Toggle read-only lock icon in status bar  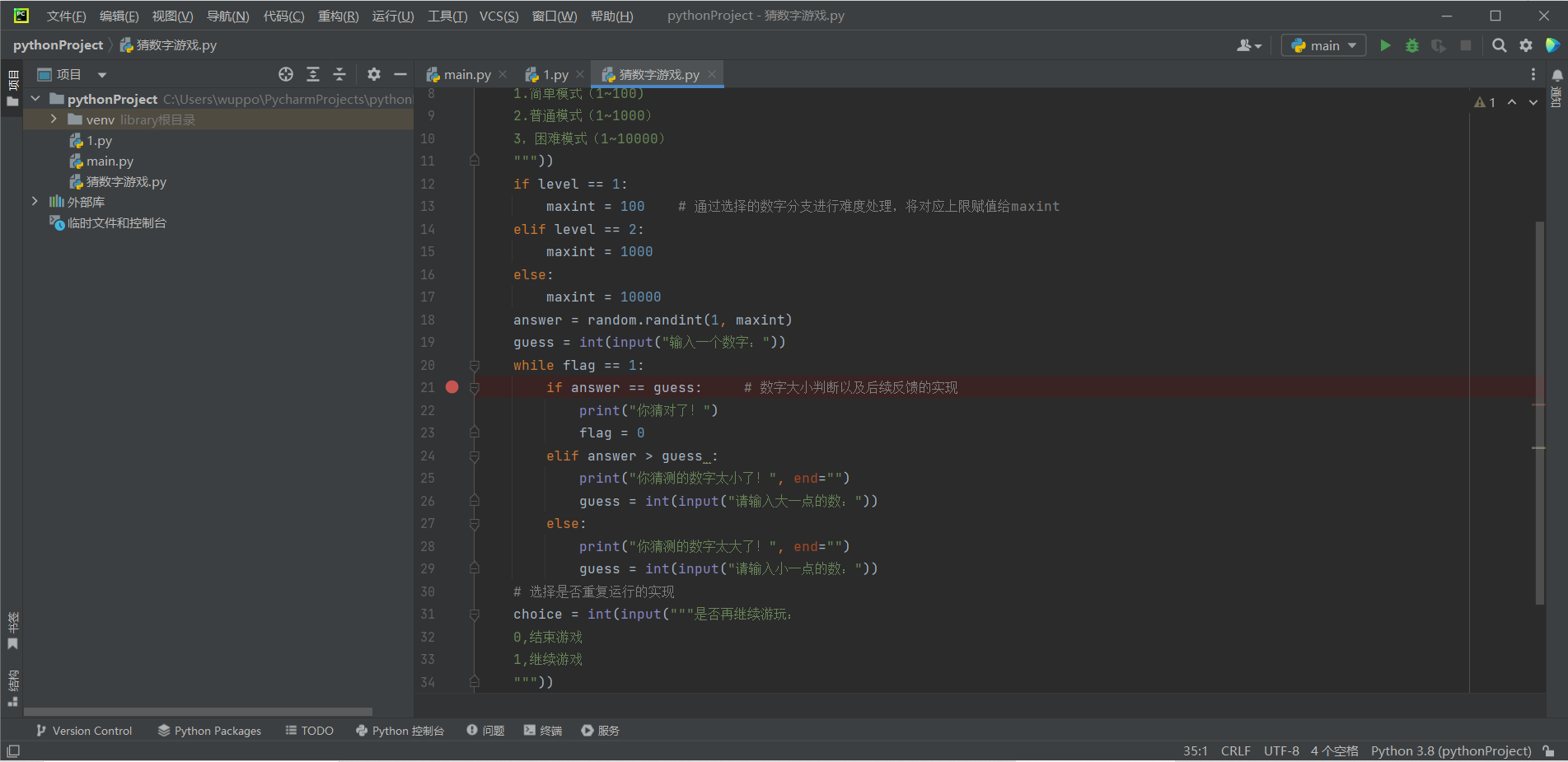tap(1549, 751)
